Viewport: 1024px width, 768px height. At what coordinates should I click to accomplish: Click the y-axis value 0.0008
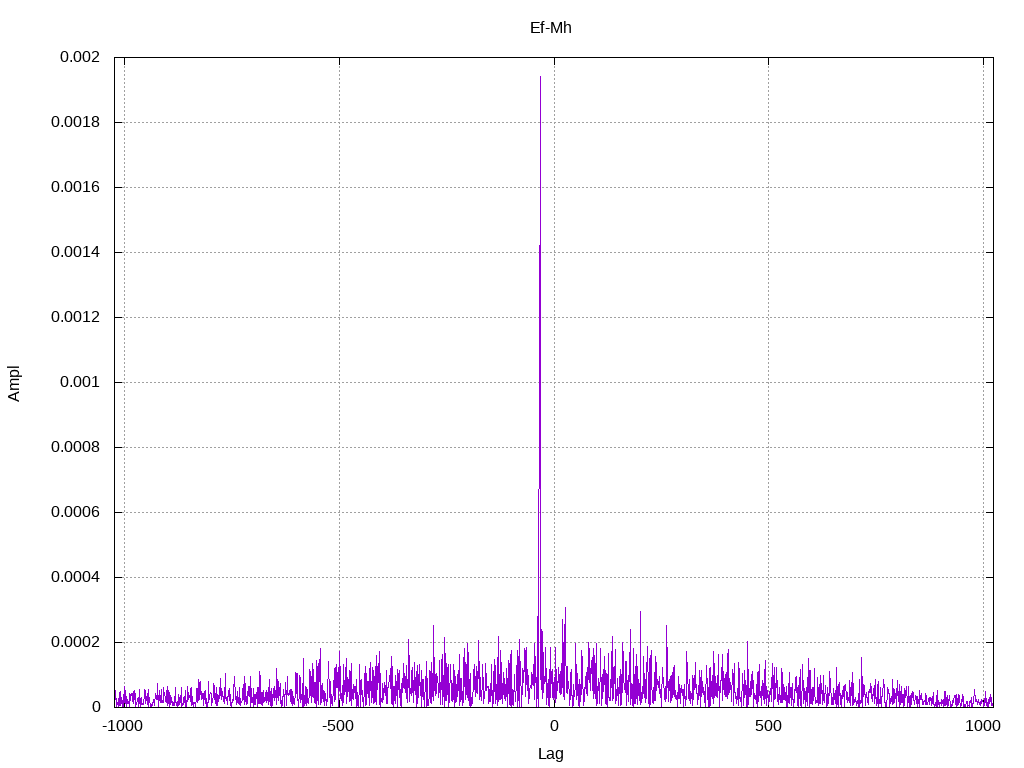(76, 447)
